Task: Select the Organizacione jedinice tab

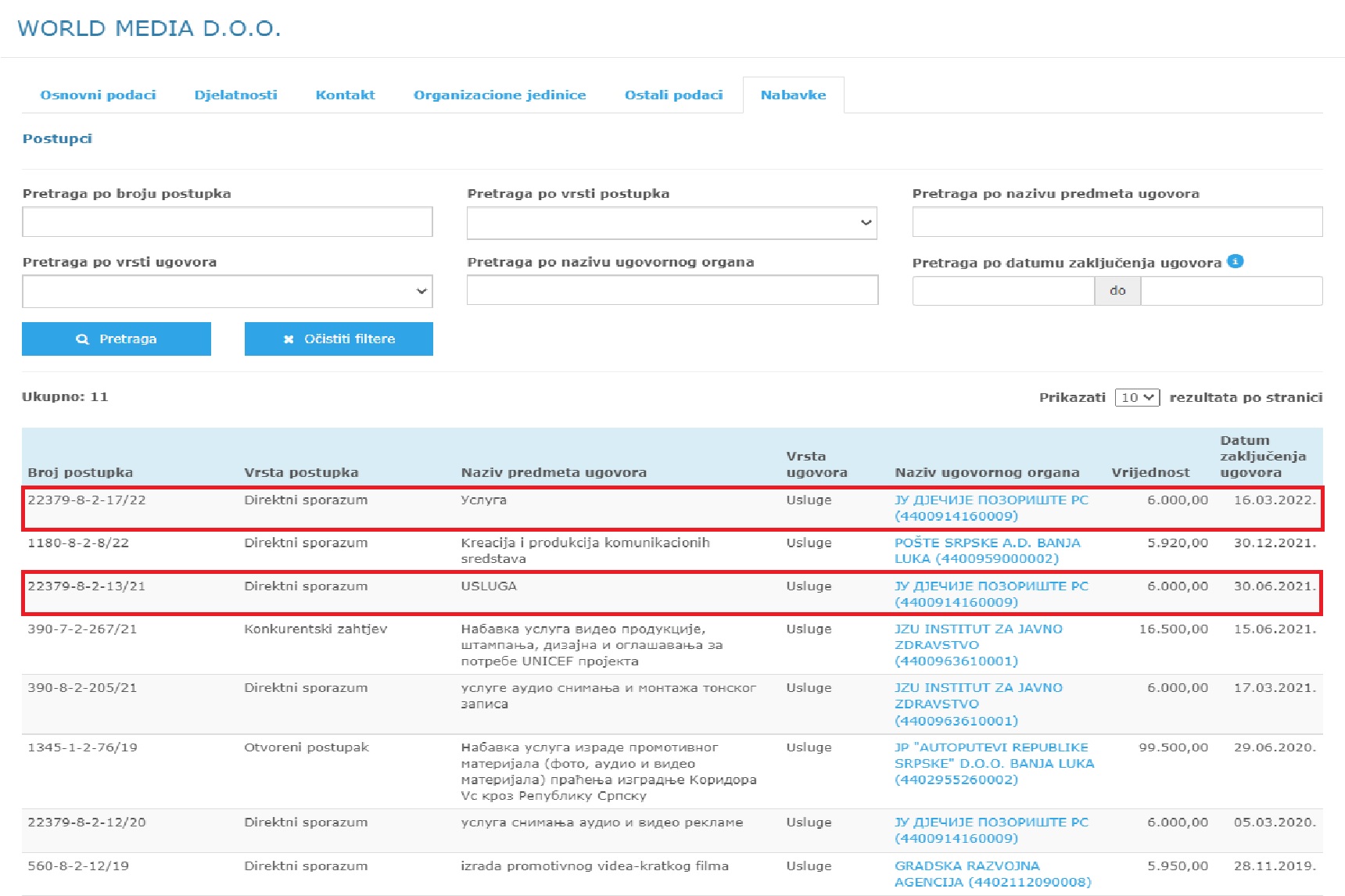Action: click(500, 95)
